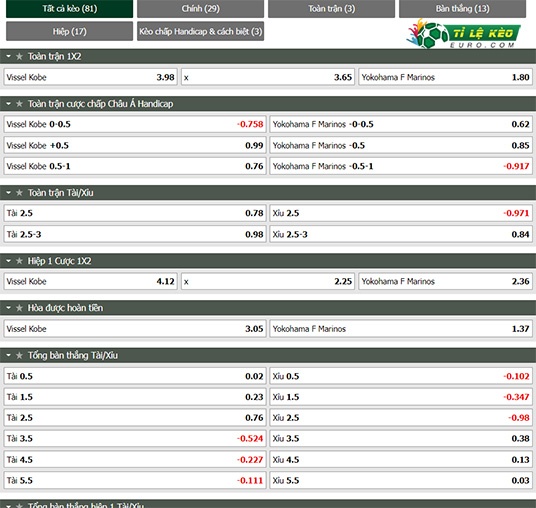This screenshot has width=536, height=508.
Task: Collapse the Toàn trận Tài/Xỉu section
Action: pyautogui.click(x=8, y=193)
